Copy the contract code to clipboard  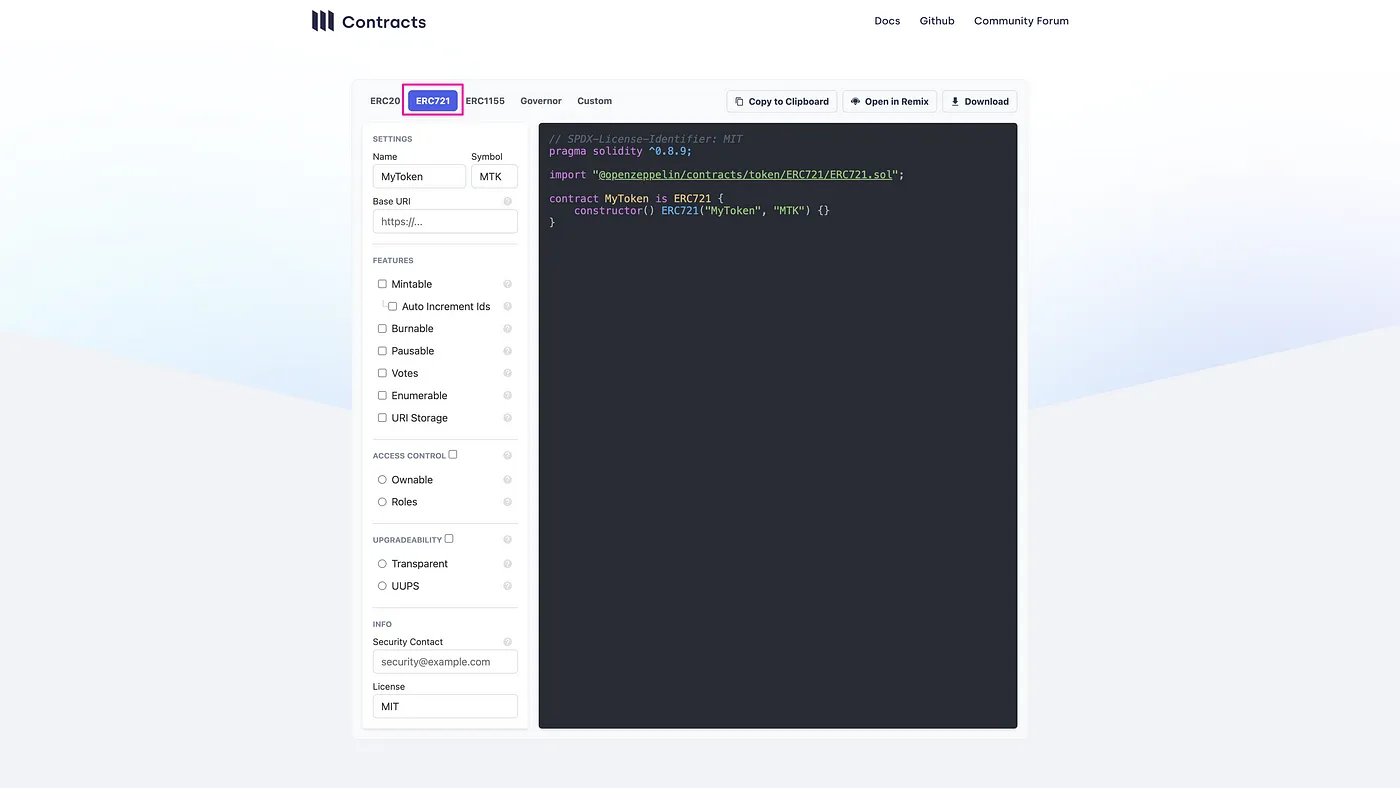[782, 101]
